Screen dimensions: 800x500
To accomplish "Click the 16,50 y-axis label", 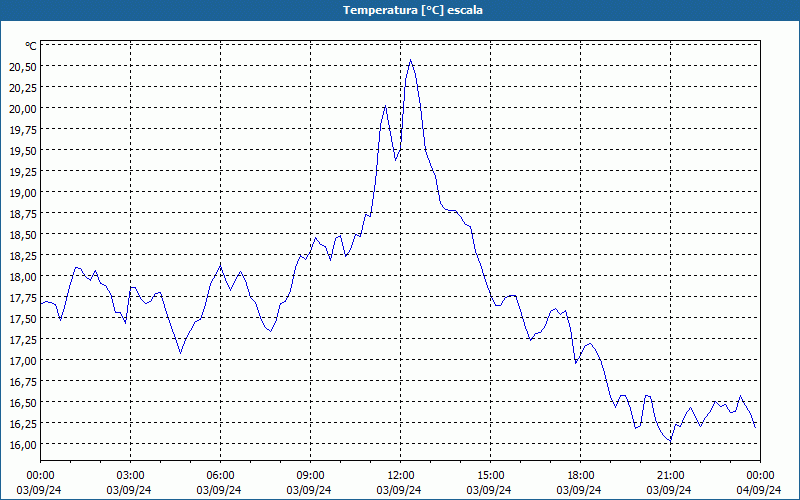I will coord(23,403).
